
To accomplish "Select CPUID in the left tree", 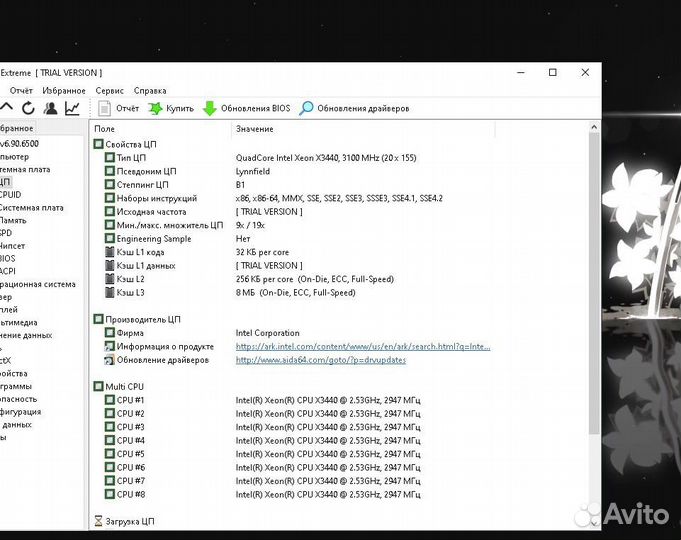I will pyautogui.click(x=11, y=195).
